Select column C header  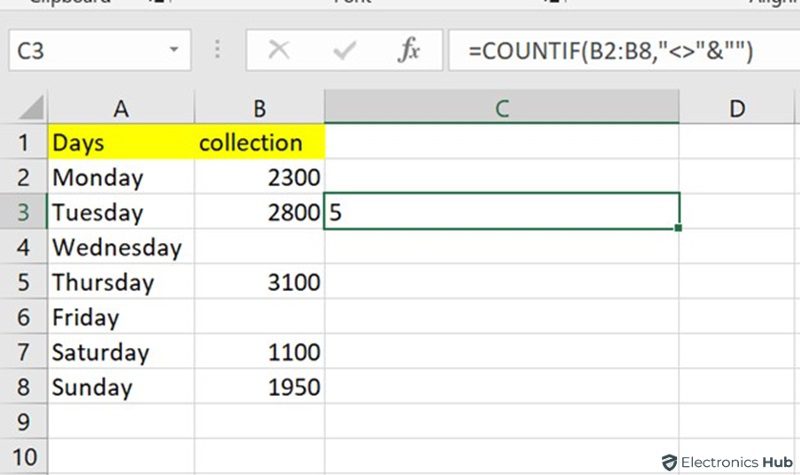point(502,108)
